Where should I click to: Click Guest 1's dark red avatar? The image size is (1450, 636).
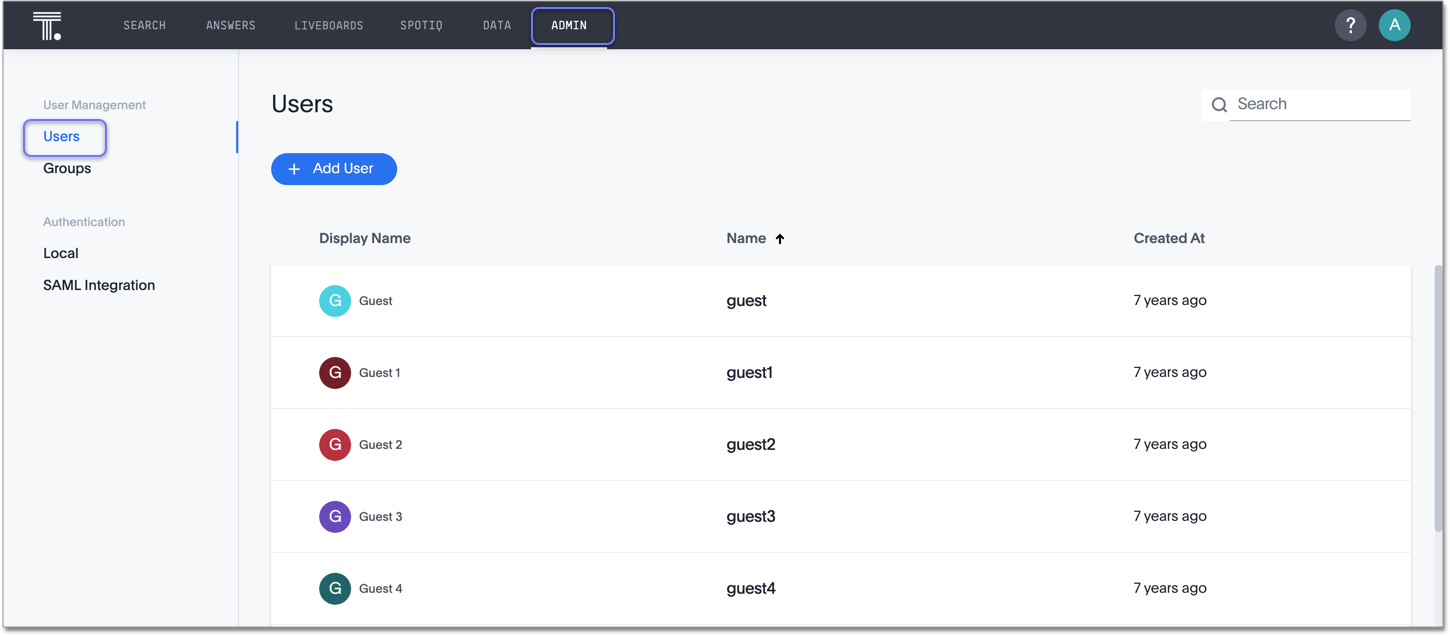coord(334,372)
